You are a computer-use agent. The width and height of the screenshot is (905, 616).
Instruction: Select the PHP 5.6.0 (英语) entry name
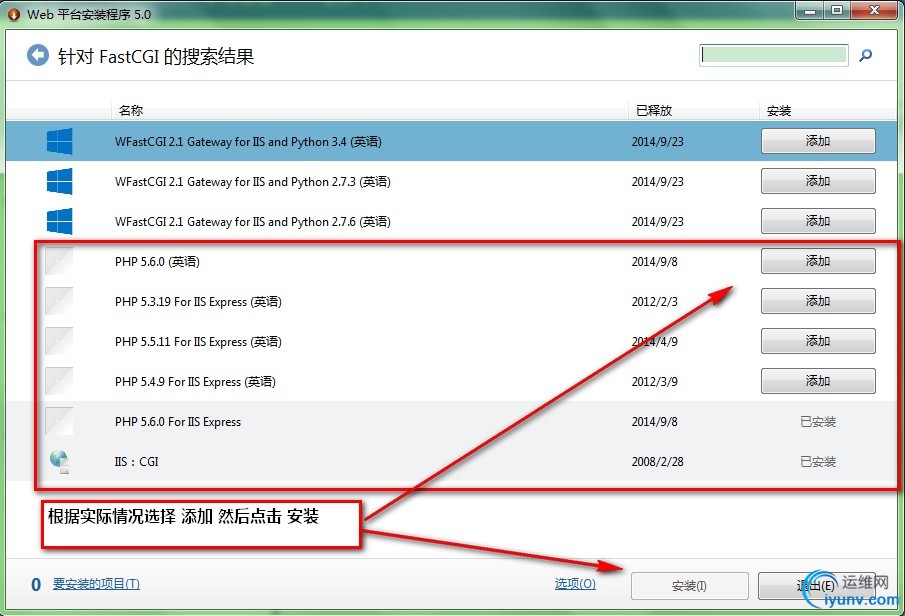click(157, 262)
